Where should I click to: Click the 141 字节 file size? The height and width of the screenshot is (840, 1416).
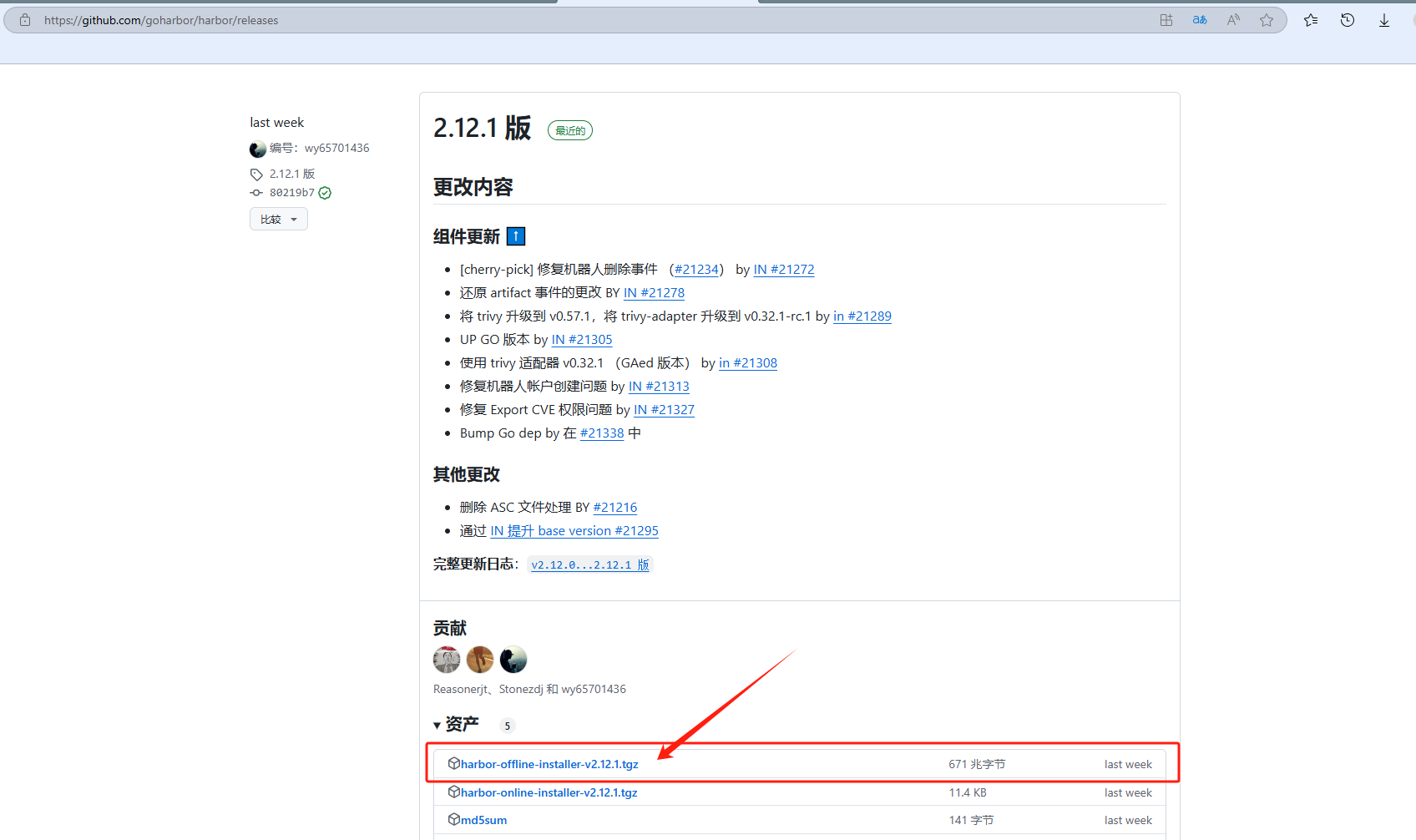[x=971, y=820]
